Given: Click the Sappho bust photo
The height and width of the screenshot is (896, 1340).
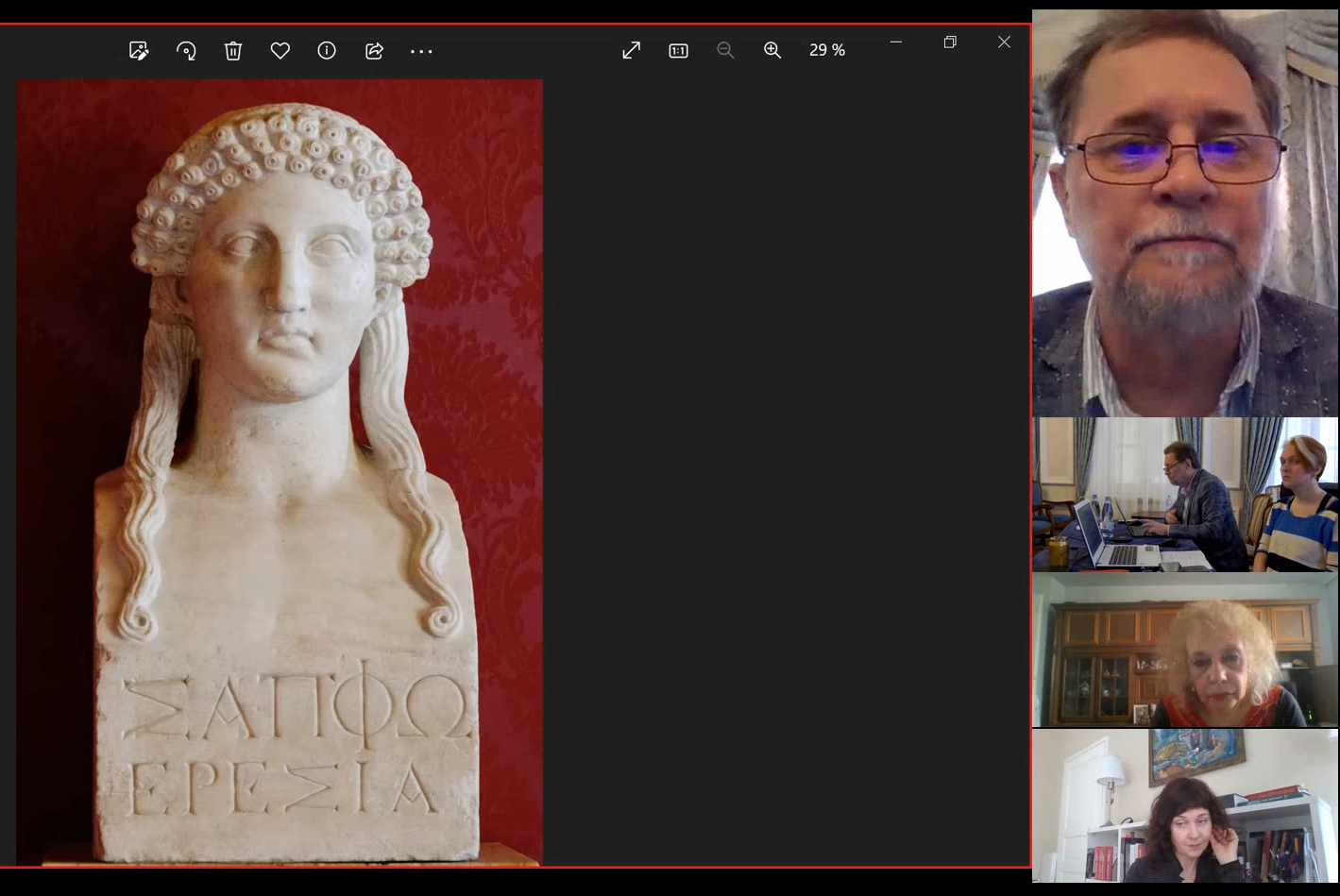Looking at the screenshot, I should click(280, 472).
